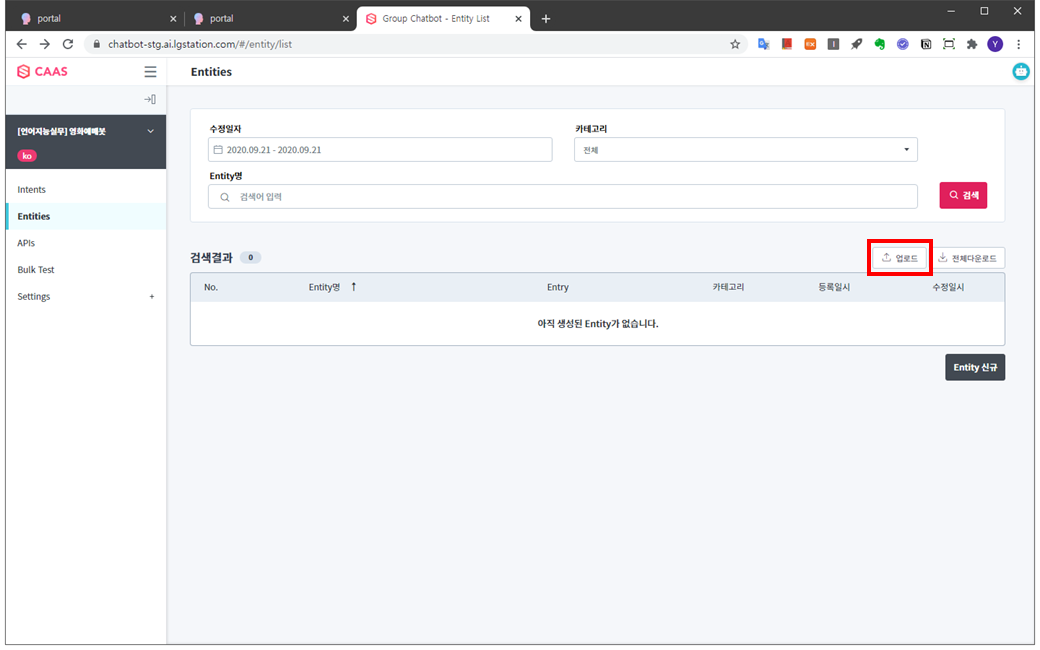Click the CAAS logo
Image resolution: width=1040 pixels, height=650 pixels.
tap(43, 72)
